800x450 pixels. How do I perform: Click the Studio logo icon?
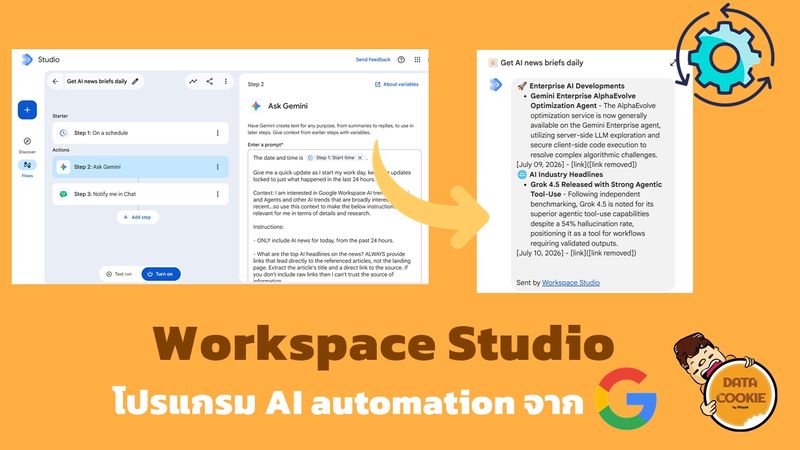pos(27,60)
